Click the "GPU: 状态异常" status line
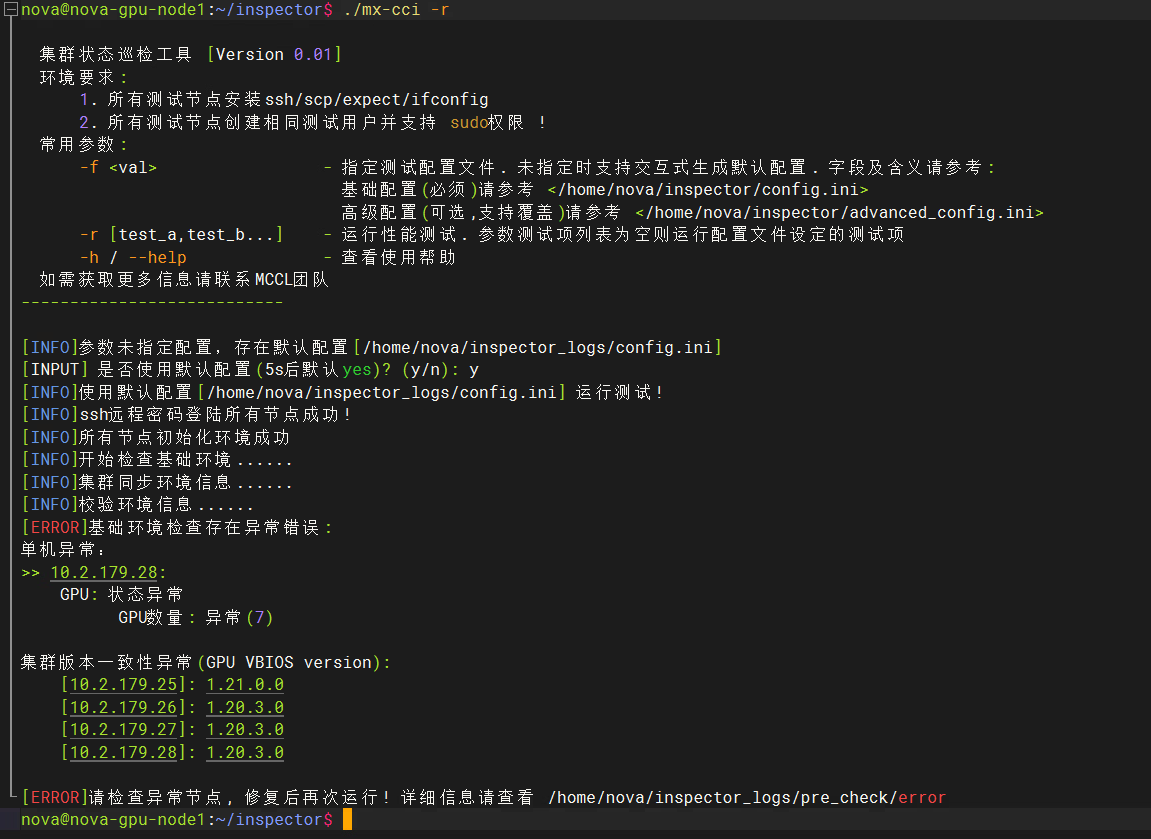Screen dimensions: 1151x839 [x=121, y=595]
